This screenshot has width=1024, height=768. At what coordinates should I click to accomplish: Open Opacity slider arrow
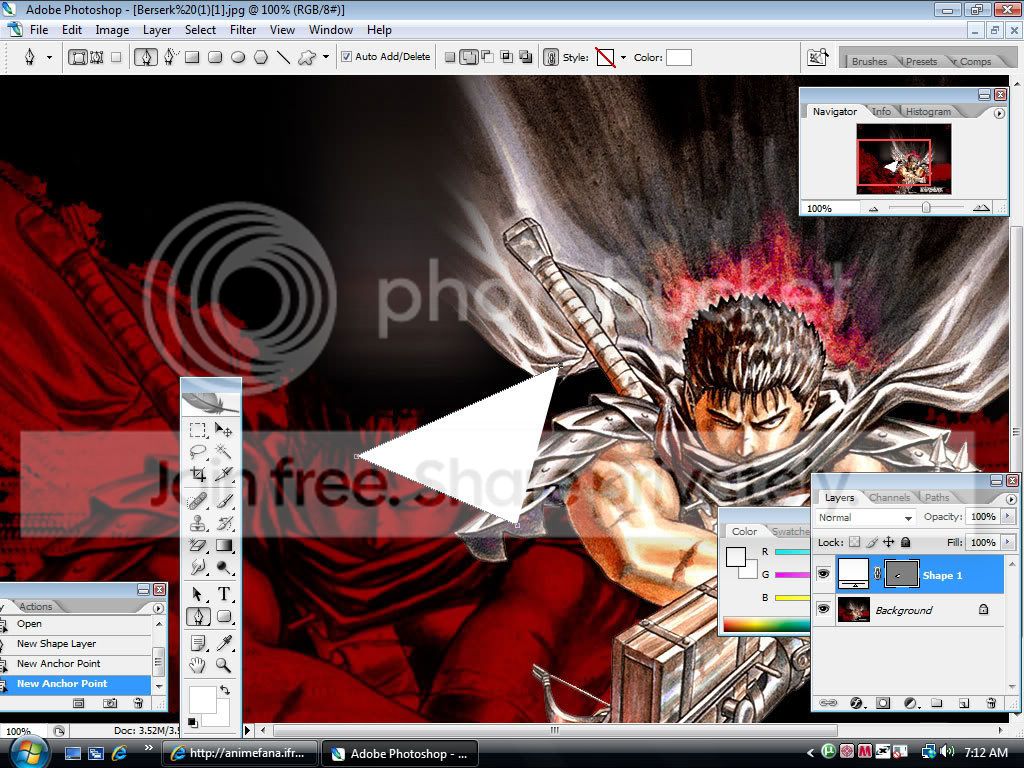coord(1007,517)
